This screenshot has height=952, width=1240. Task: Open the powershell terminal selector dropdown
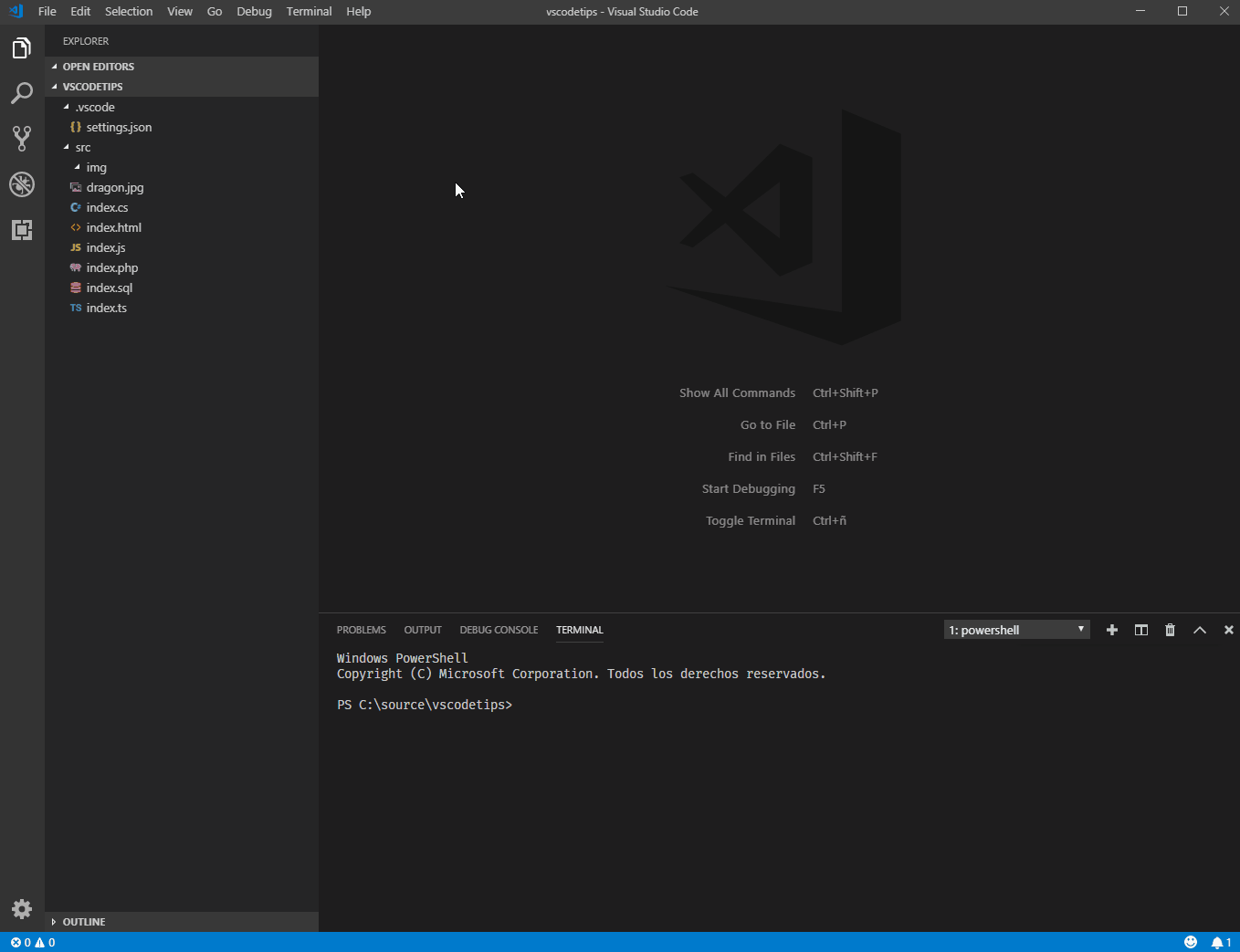1016,630
